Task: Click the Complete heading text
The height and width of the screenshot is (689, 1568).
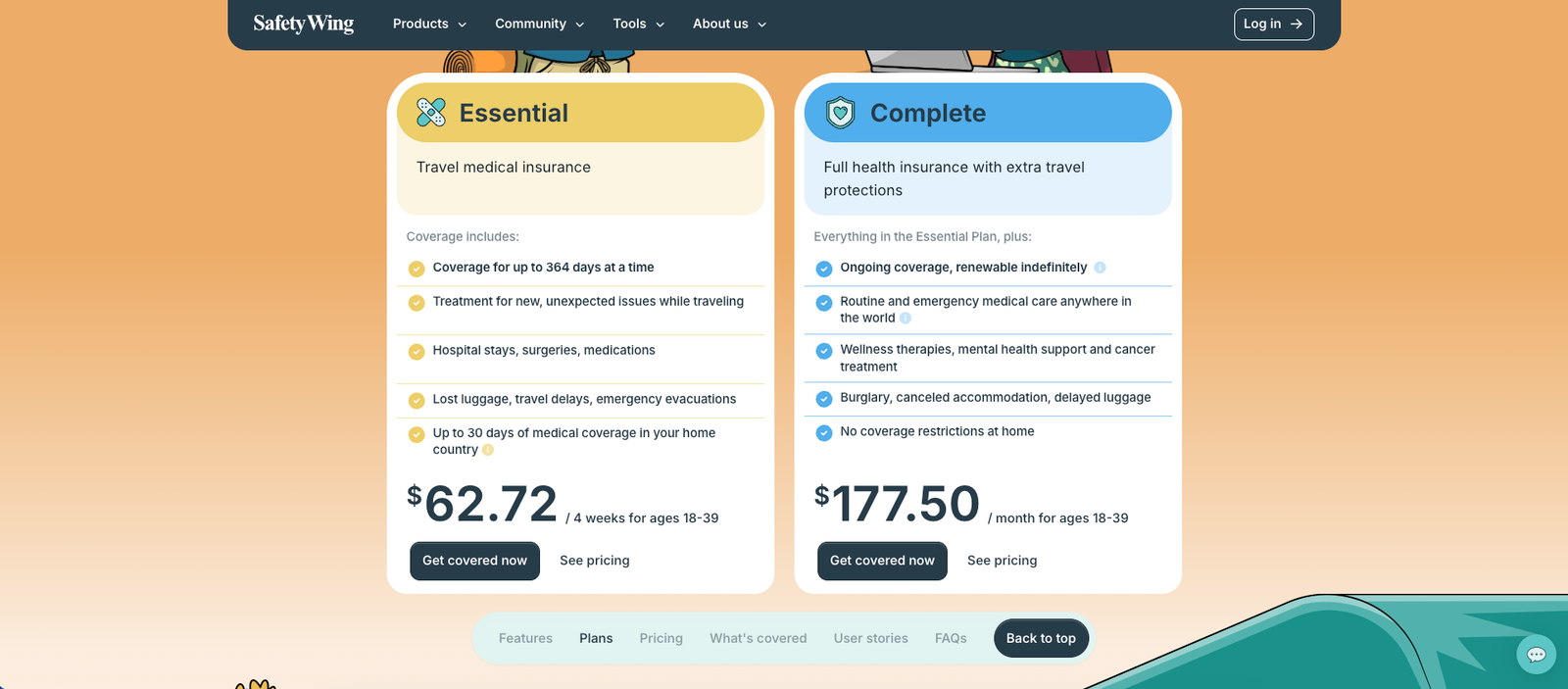Action: click(x=928, y=113)
